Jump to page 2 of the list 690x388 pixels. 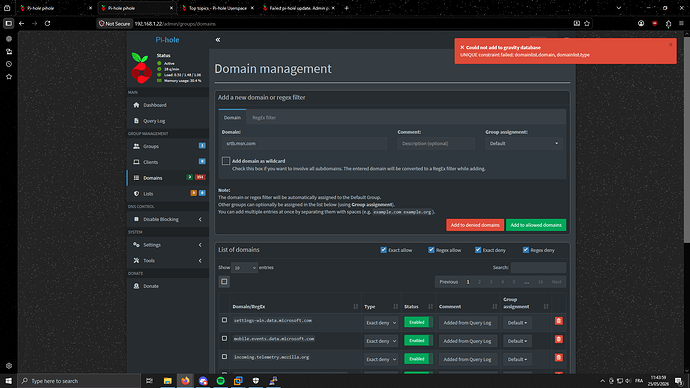tap(479, 282)
